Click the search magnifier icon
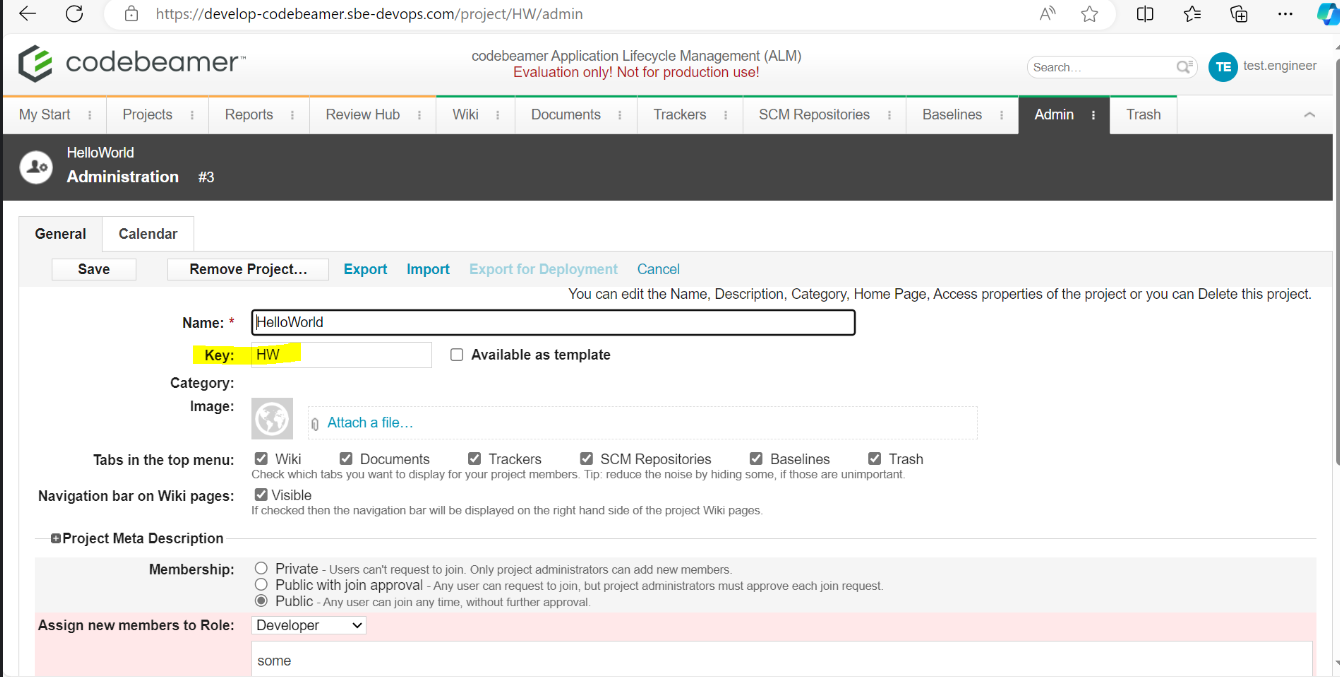Viewport: 1340px width, 677px height. tap(1184, 67)
